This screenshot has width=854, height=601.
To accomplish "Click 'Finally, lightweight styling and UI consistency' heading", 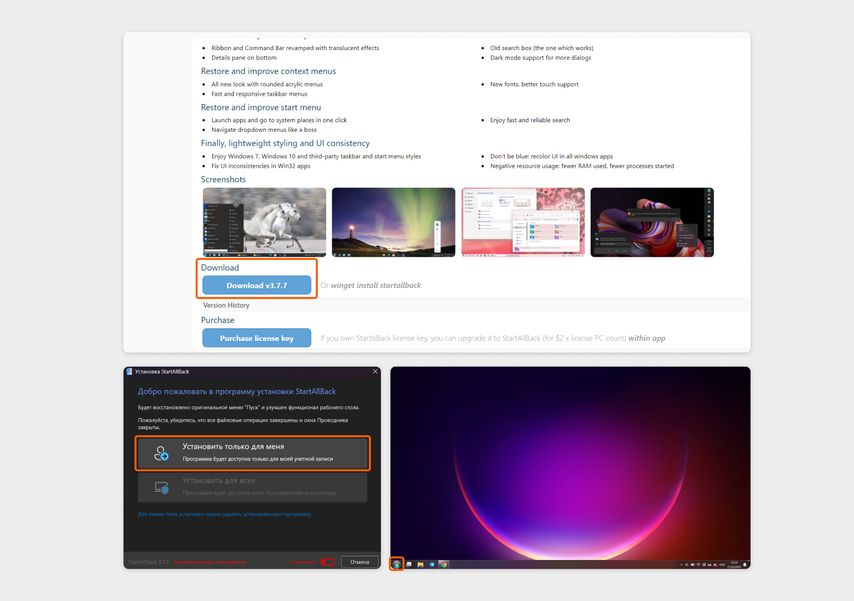I will 285,143.
